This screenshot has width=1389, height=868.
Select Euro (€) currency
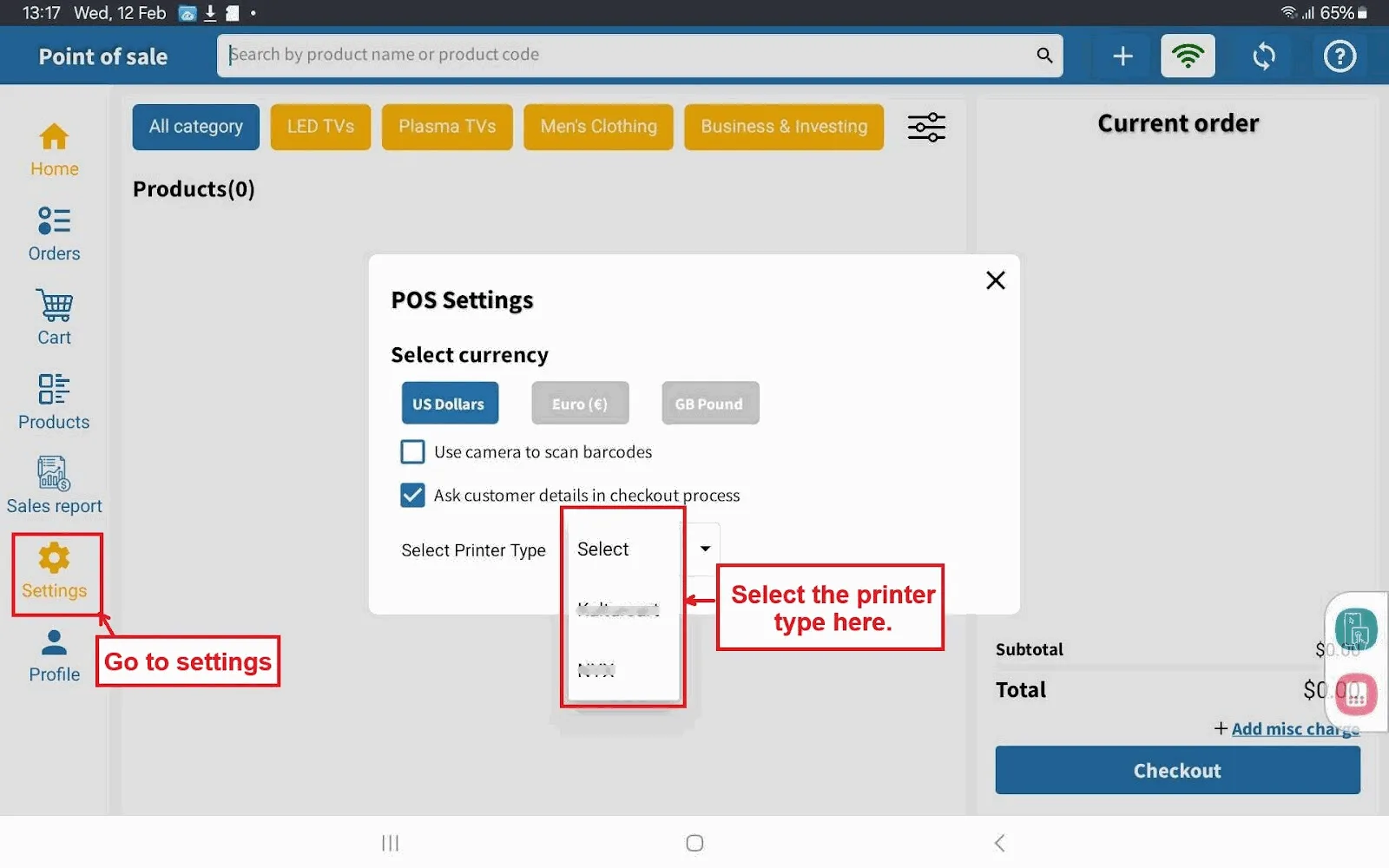coord(580,404)
